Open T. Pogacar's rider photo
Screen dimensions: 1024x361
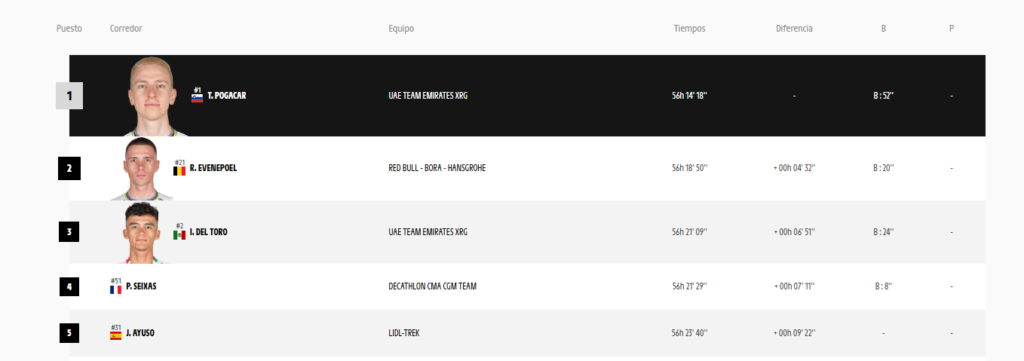coord(153,96)
